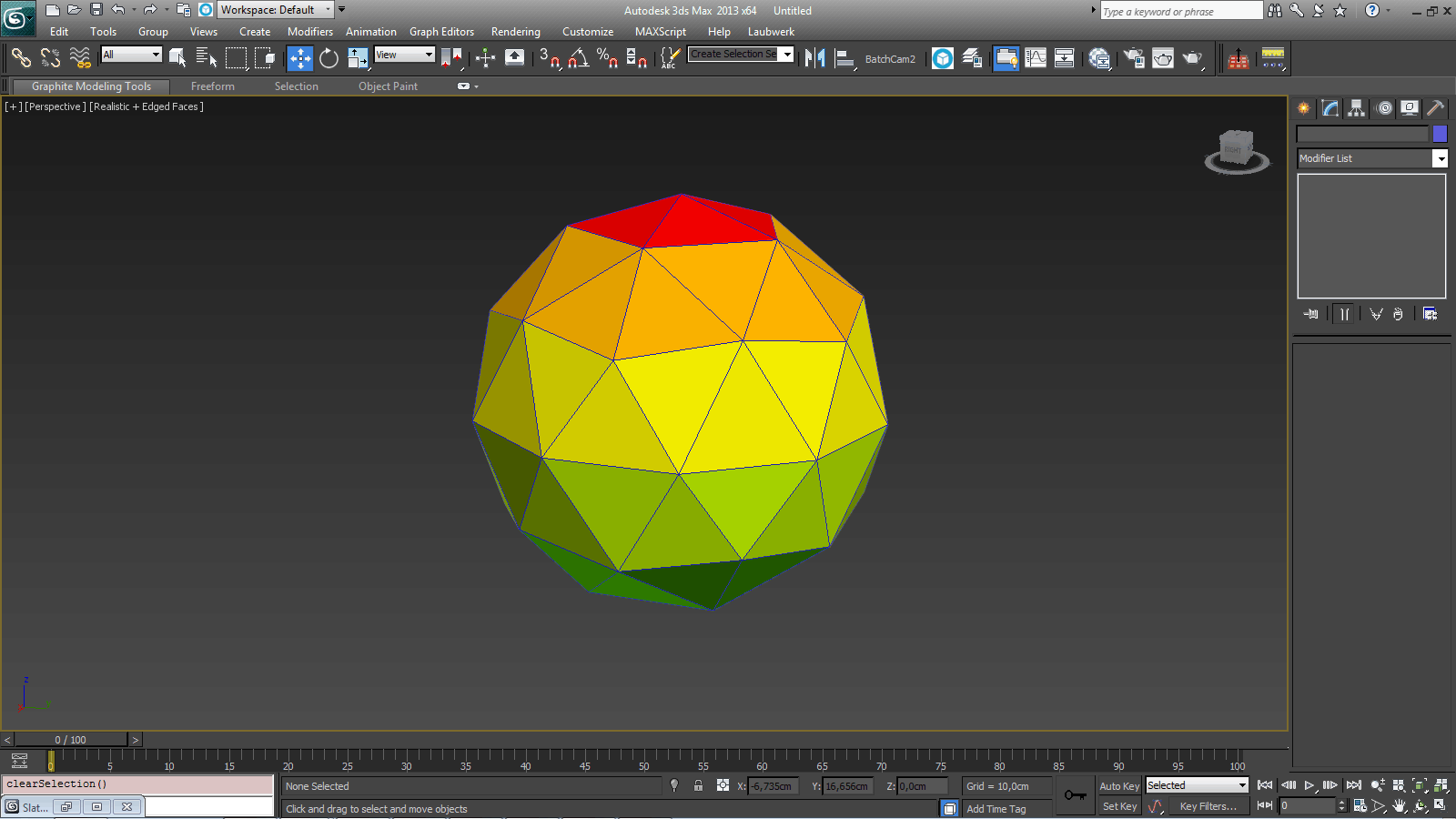
Task: Click the Play Animation button
Action: point(1309,785)
